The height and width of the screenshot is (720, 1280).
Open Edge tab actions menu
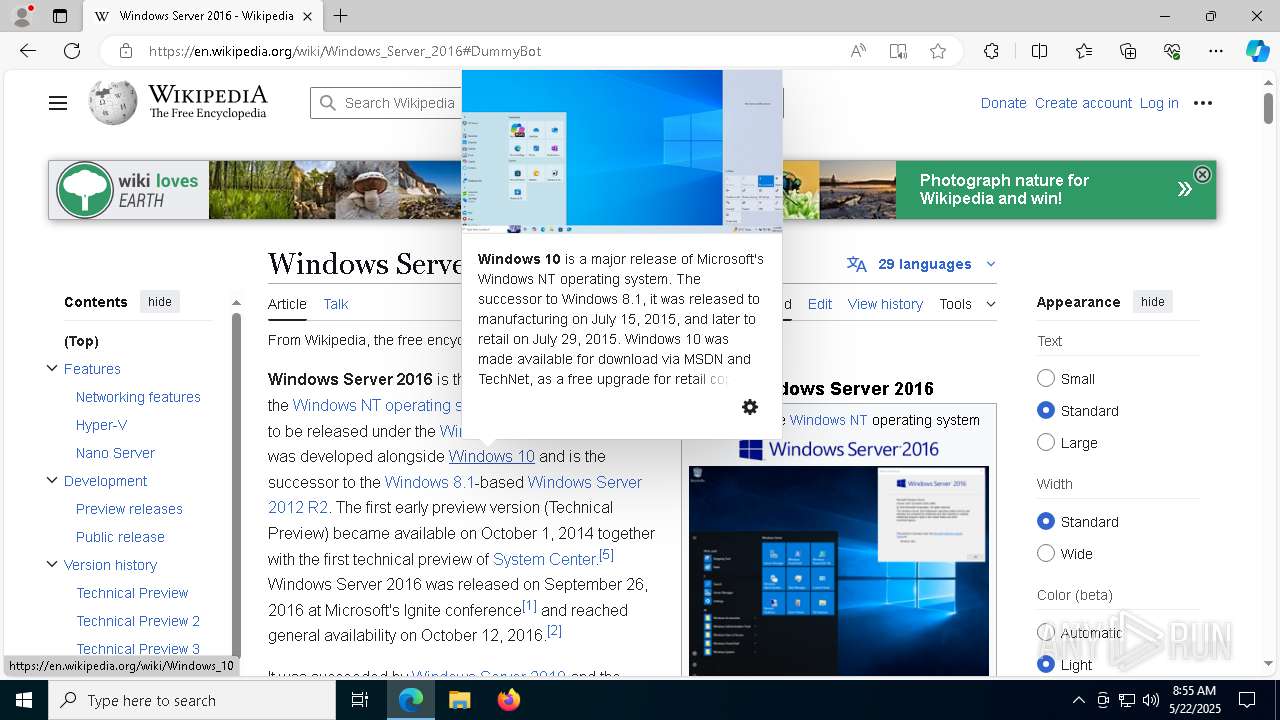(60, 16)
